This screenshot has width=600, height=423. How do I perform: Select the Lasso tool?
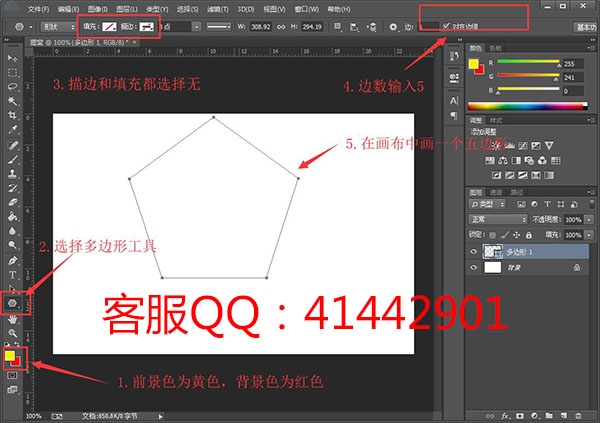click(12, 87)
